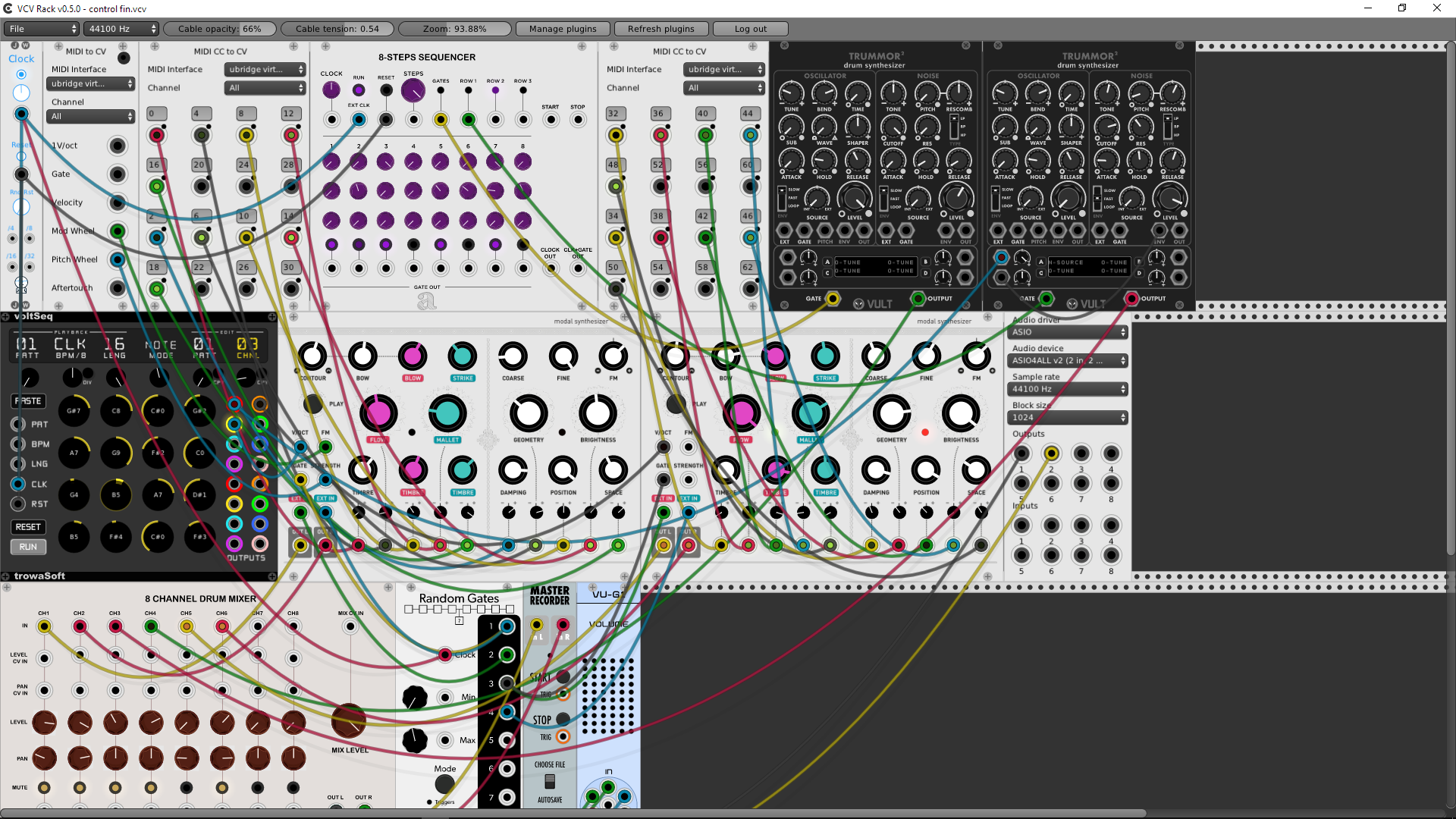
Task: Click the left input jack on Master Recorder
Action: (536, 625)
